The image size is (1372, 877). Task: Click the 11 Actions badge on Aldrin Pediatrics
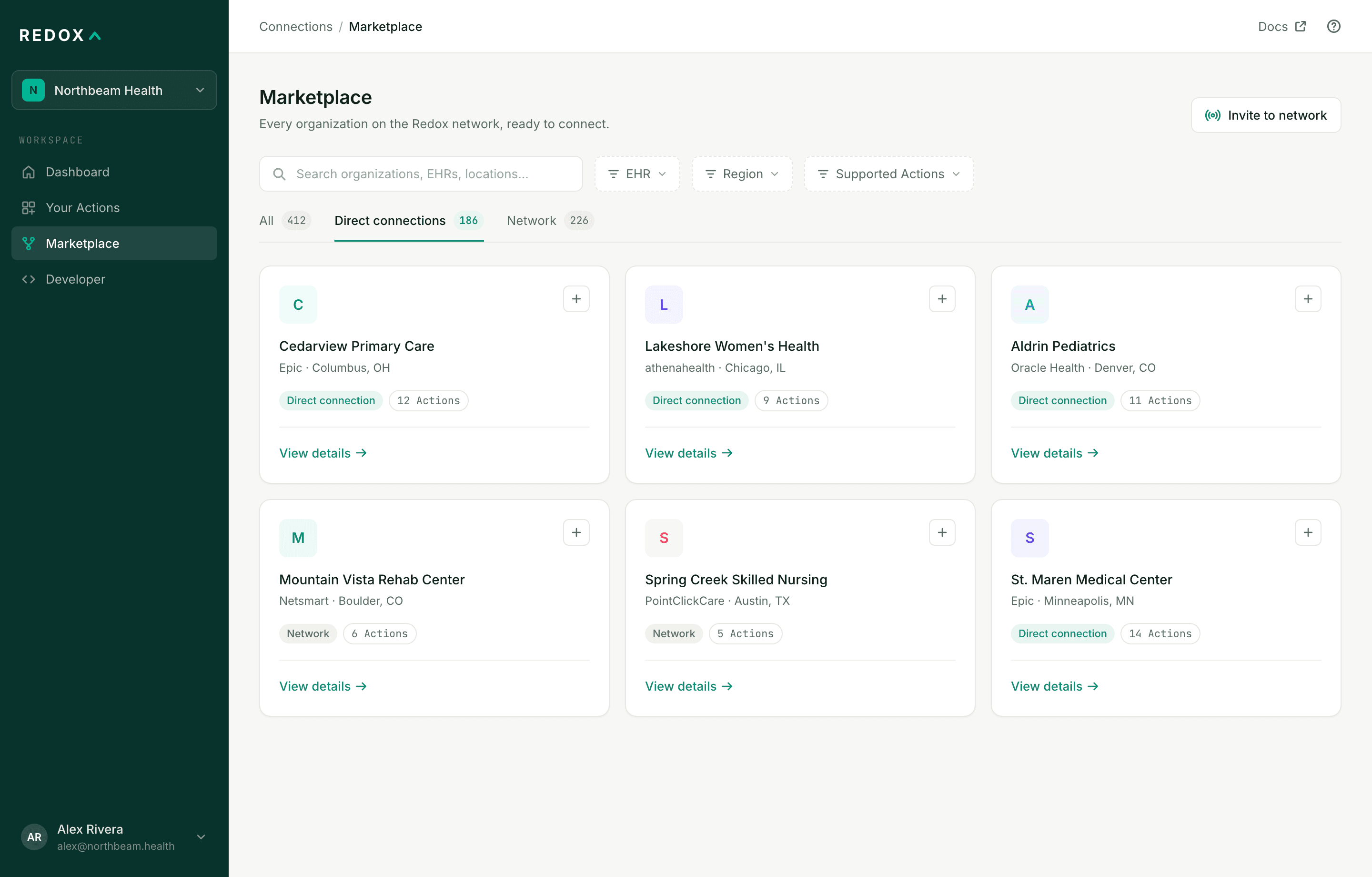point(1160,400)
